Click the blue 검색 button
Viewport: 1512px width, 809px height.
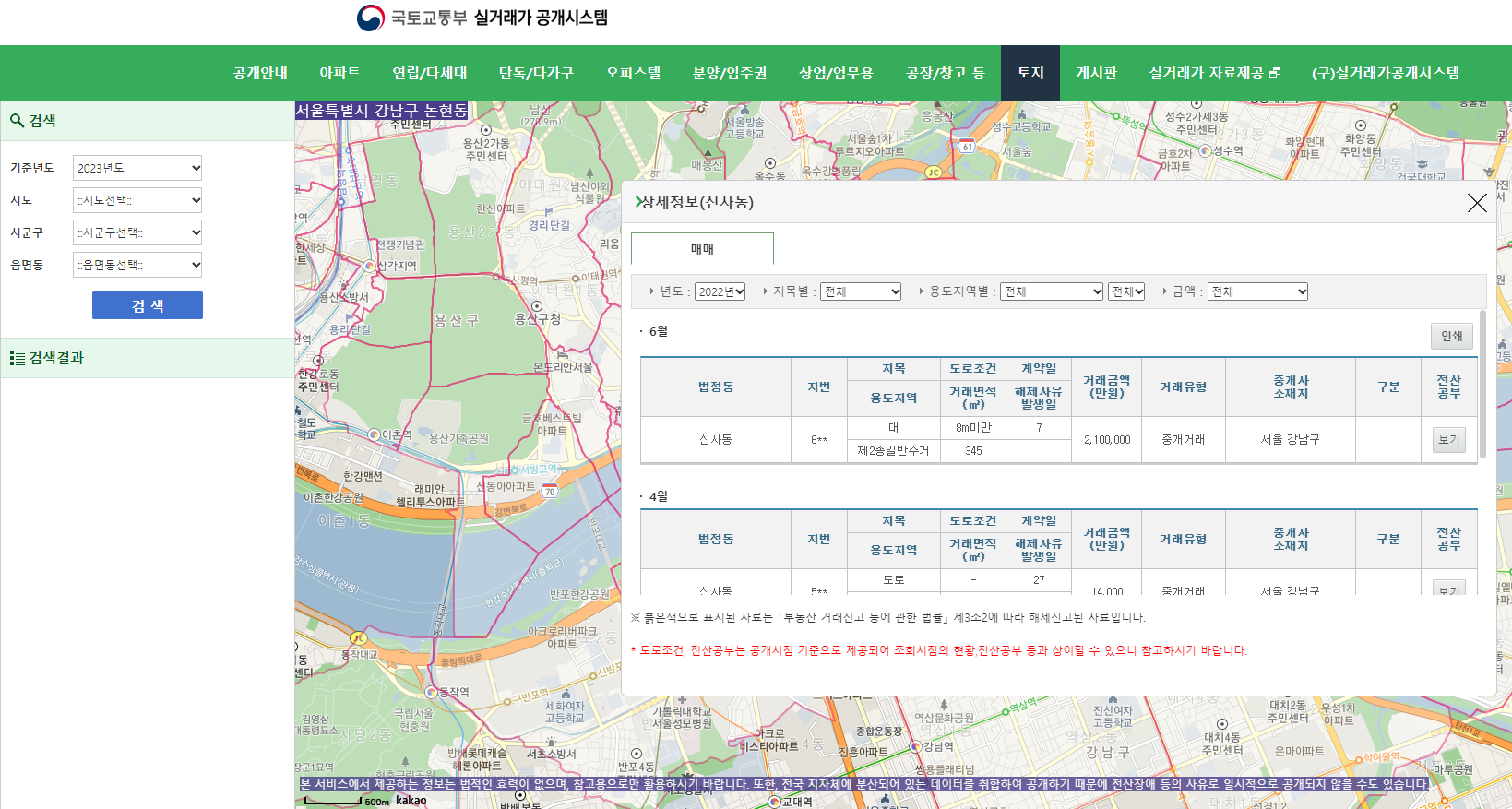(x=148, y=305)
